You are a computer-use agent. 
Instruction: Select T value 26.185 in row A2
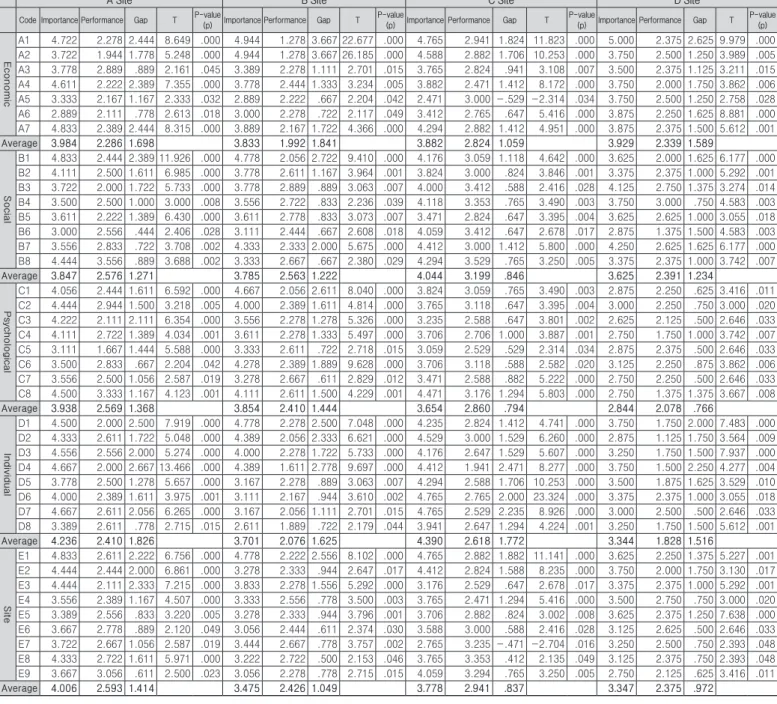[358, 55]
